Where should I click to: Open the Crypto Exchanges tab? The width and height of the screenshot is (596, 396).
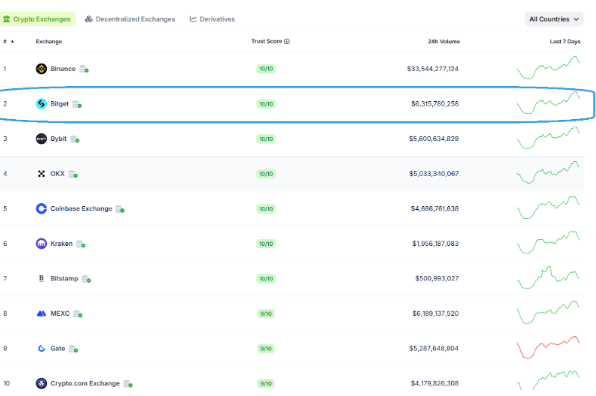point(37,19)
